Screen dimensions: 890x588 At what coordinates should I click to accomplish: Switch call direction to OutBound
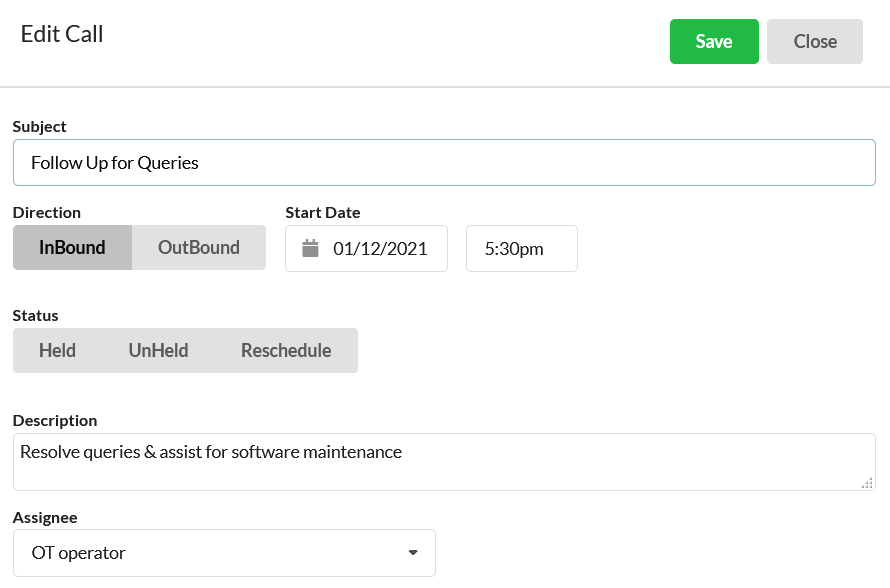pos(199,247)
